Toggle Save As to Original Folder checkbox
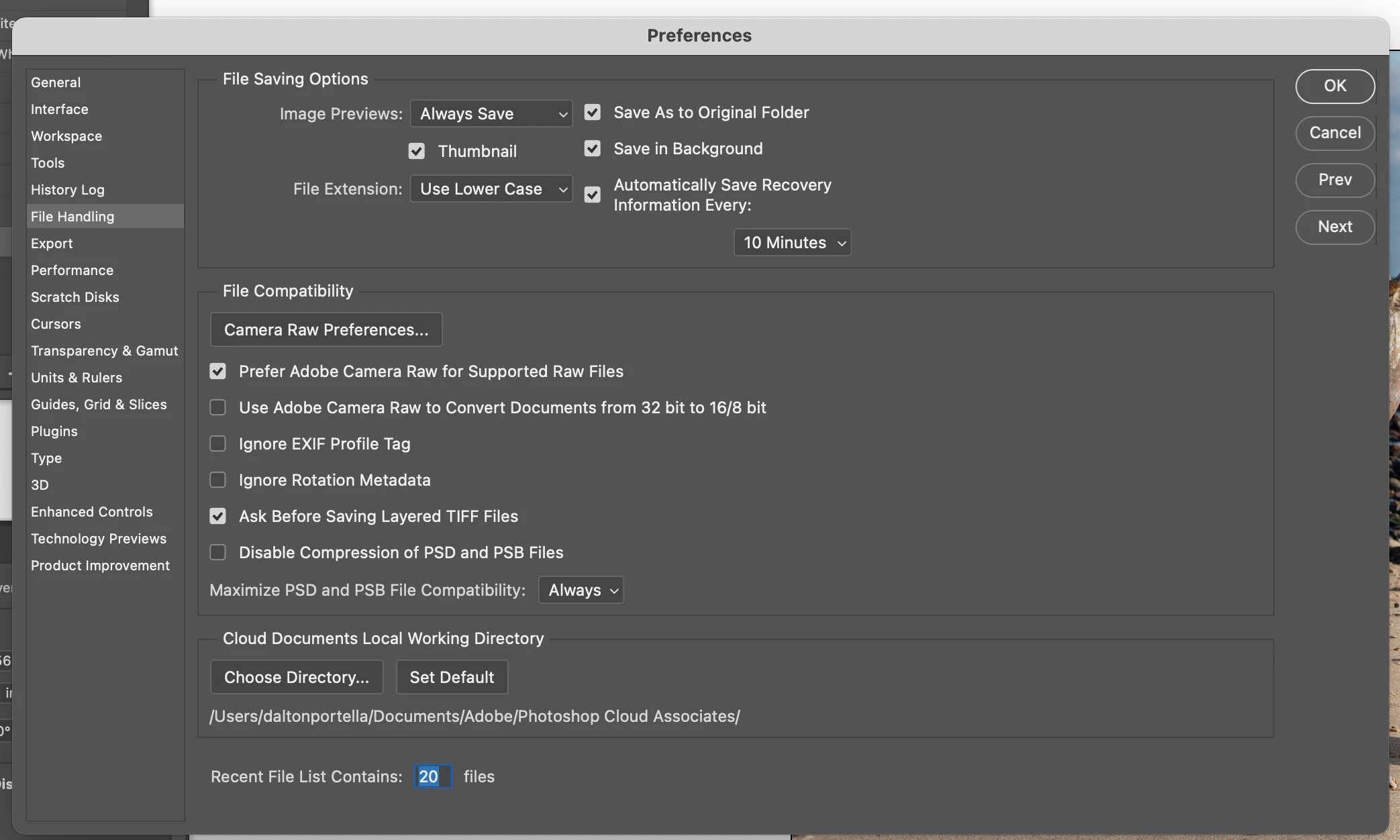The image size is (1400, 840). 592,112
